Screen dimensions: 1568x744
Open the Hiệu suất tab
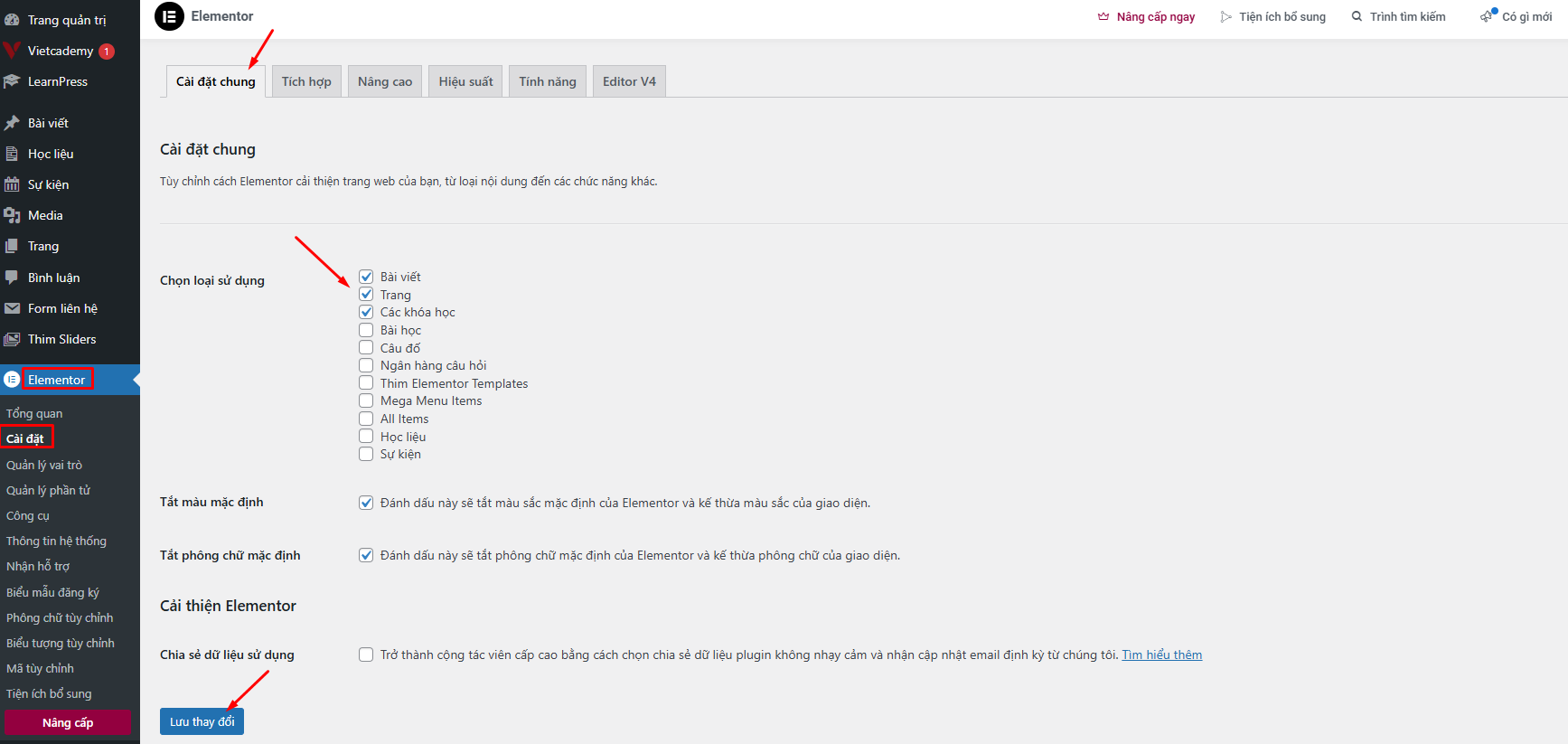click(465, 81)
